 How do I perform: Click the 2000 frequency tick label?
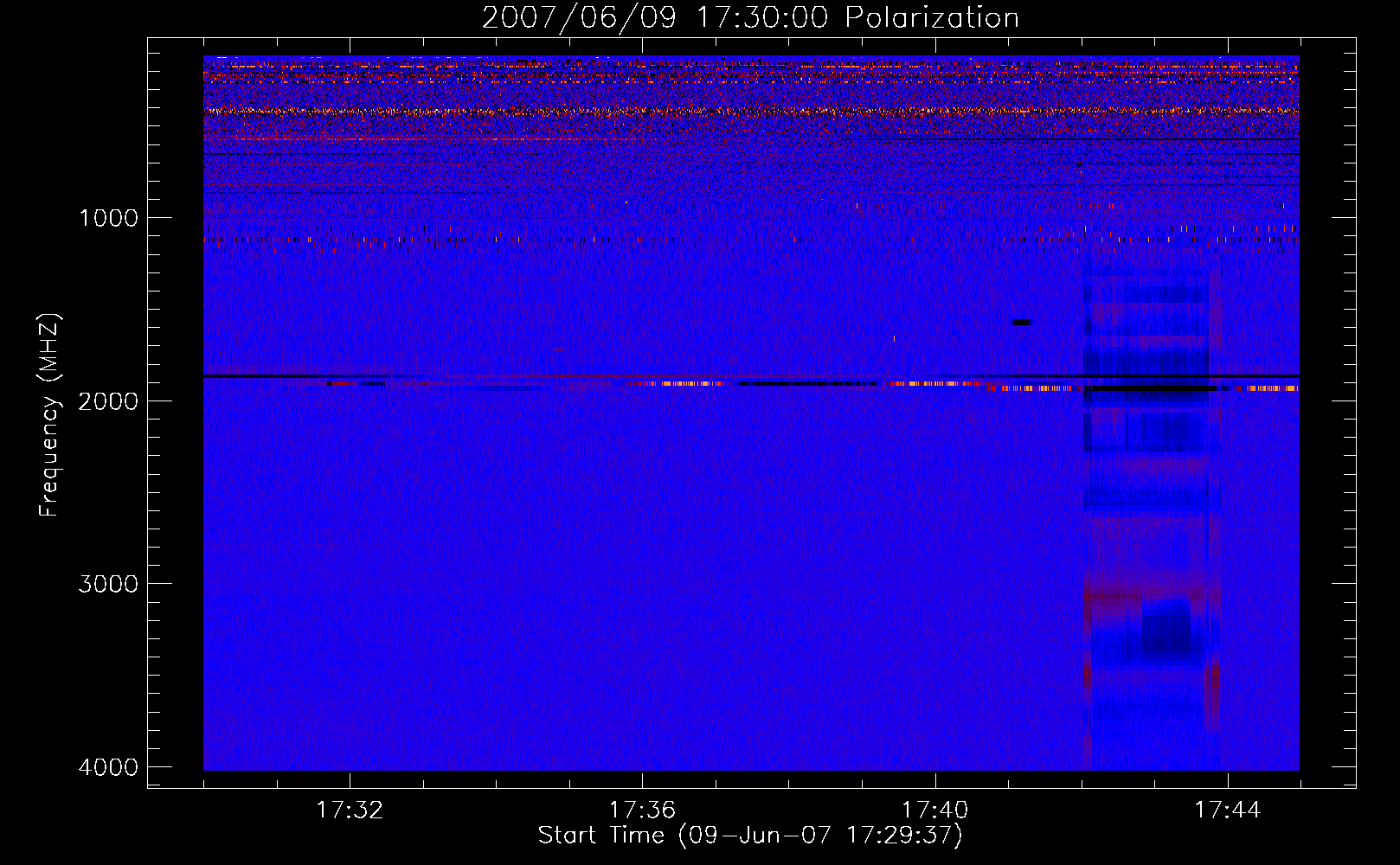pyautogui.click(x=109, y=400)
